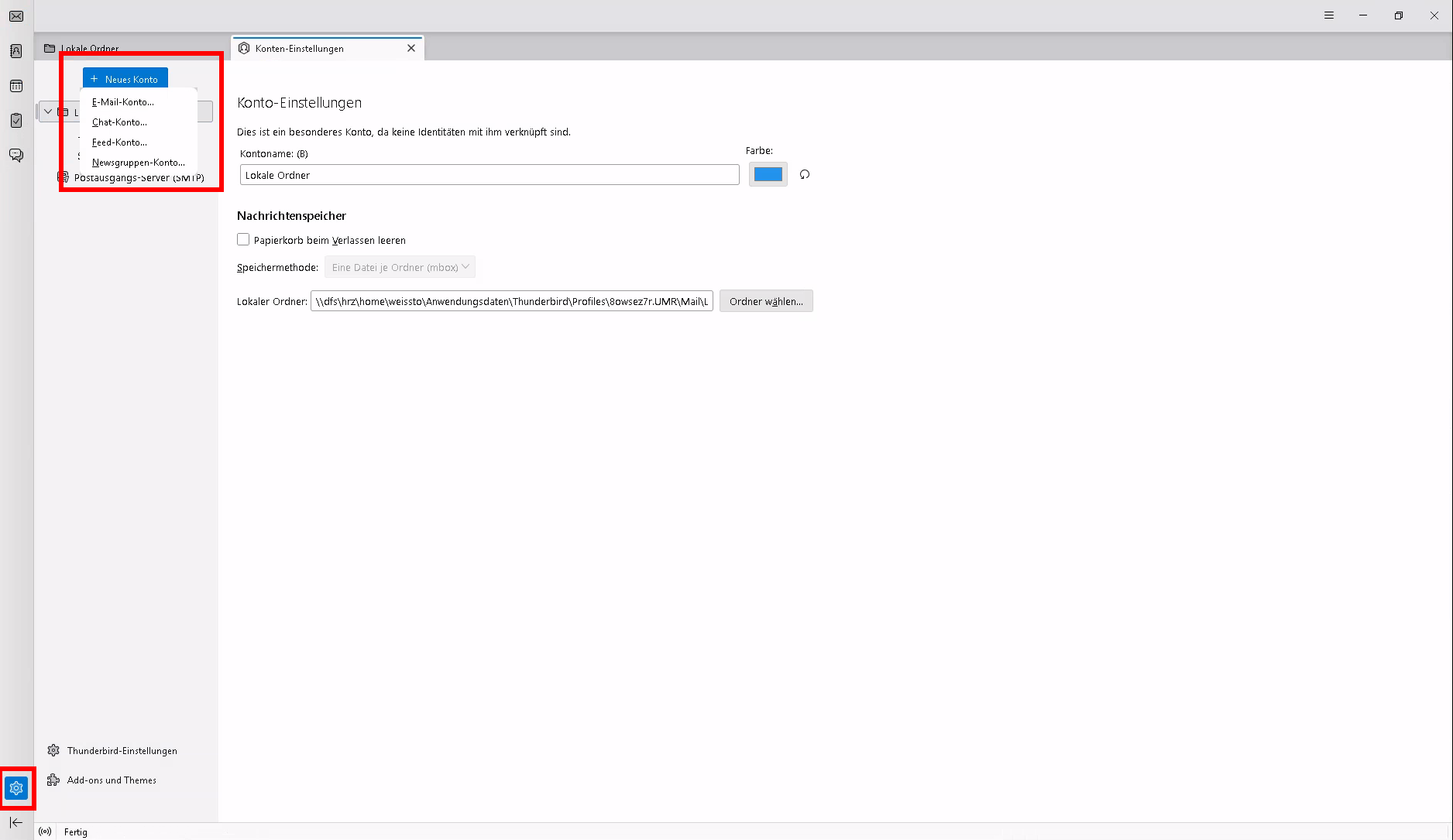The height and width of the screenshot is (840, 1453).
Task: Open the Mail space icon
Action: 16,16
